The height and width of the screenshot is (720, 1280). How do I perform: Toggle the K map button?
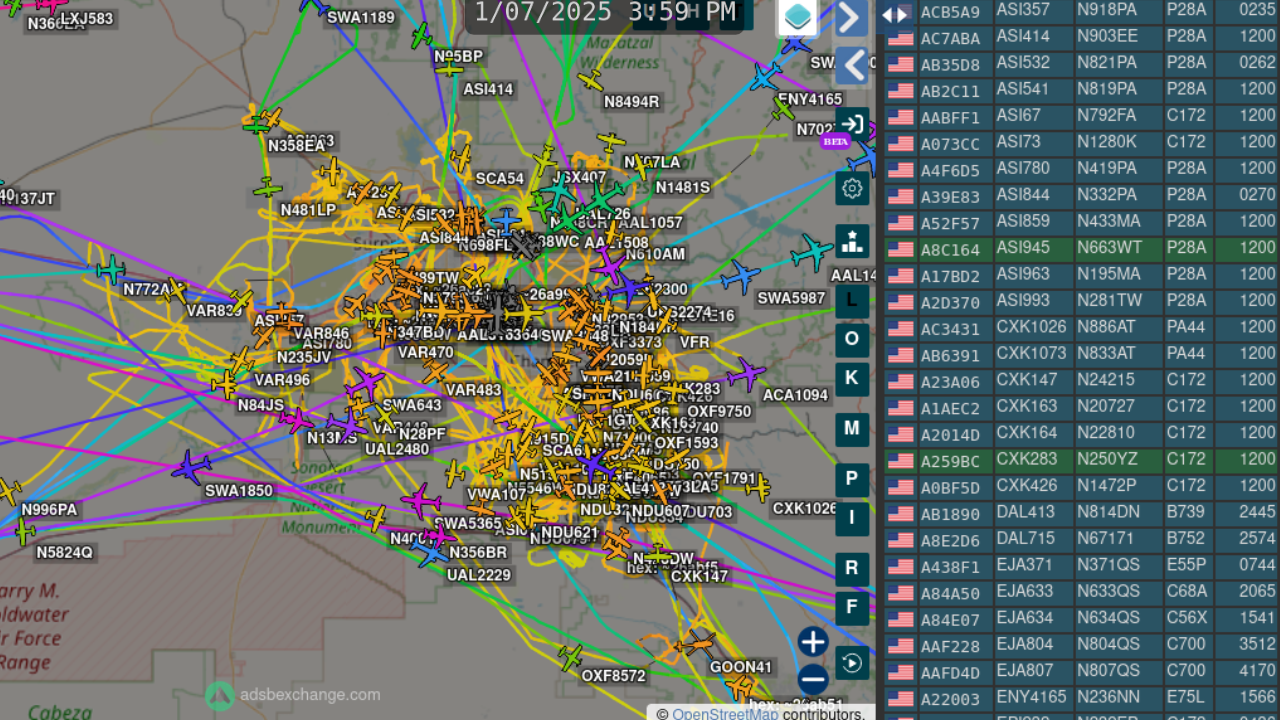(852, 378)
